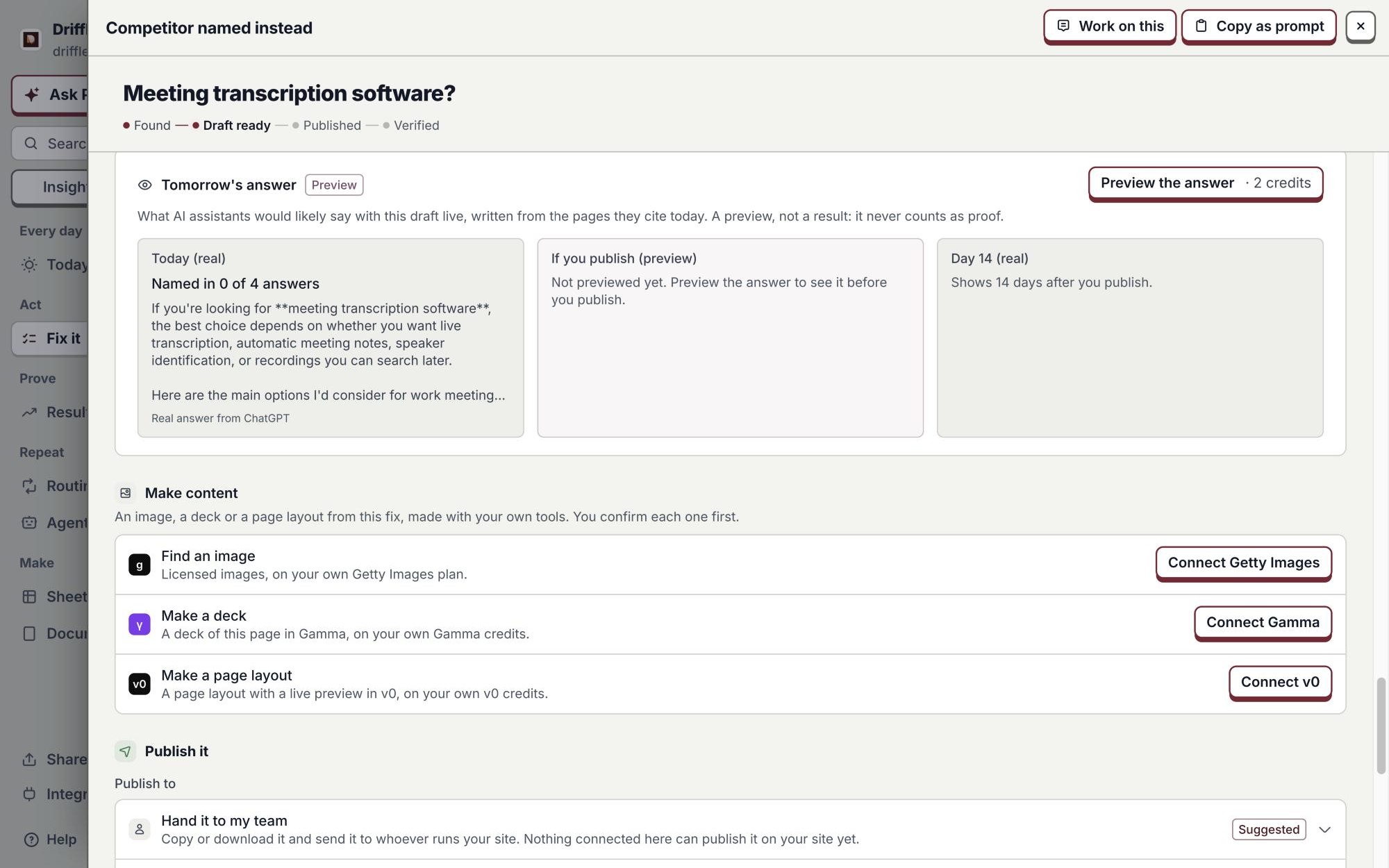Expand the Hand it to my team chevron
This screenshot has width=1389, height=868.
1324,830
